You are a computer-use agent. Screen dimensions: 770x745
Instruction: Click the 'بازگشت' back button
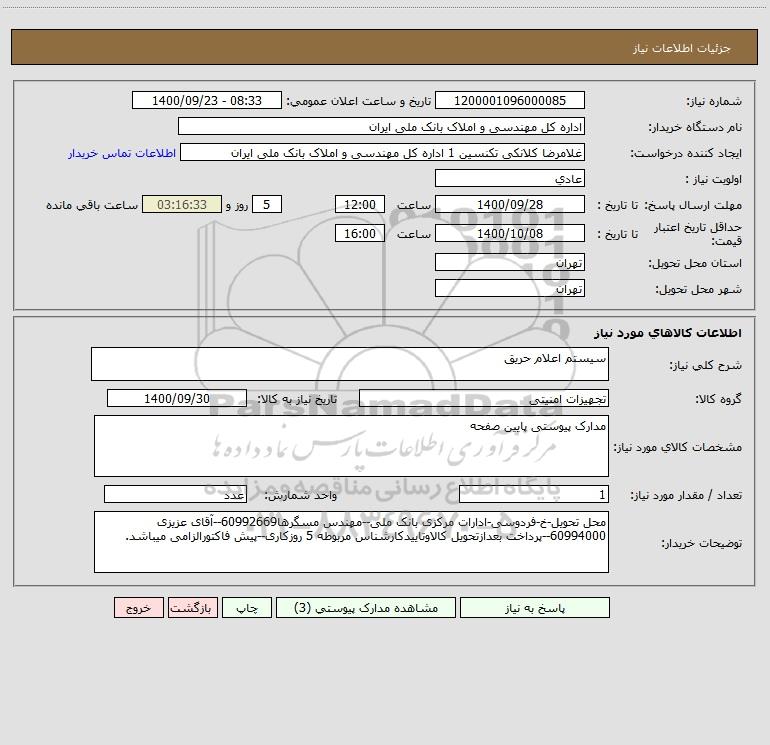[192, 607]
